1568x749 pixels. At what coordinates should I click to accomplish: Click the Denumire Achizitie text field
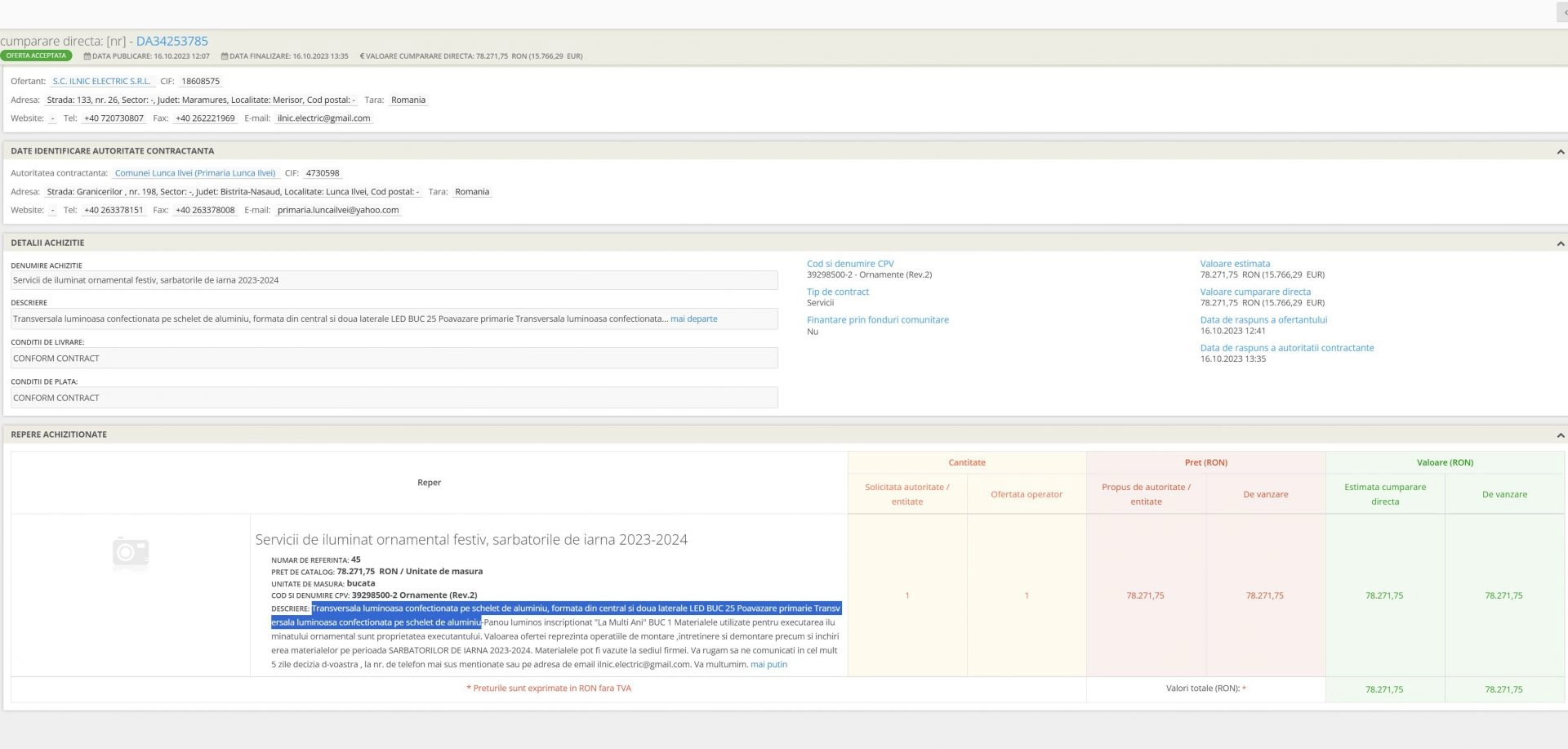(x=394, y=280)
